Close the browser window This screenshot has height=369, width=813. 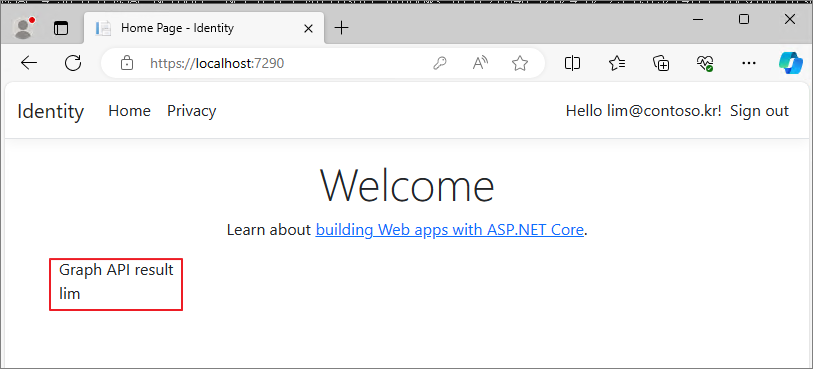[x=790, y=19]
